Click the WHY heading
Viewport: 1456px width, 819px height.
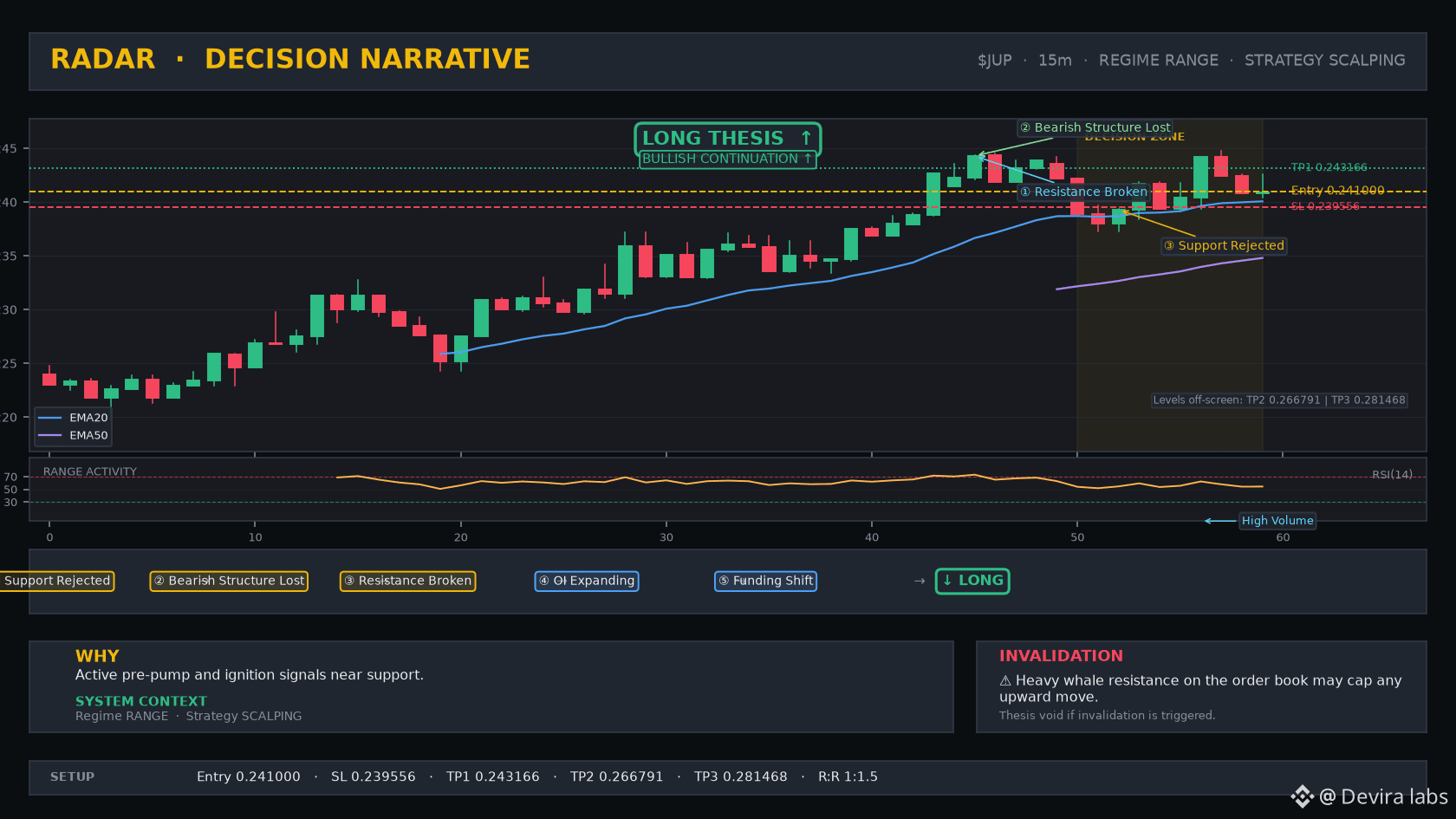click(x=97, y=656)
